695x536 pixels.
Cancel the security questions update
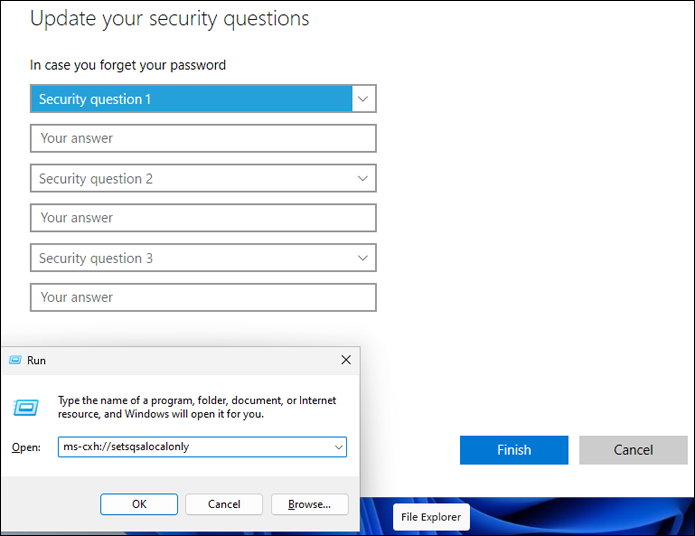pyautogui.click(x=632, y=450)
